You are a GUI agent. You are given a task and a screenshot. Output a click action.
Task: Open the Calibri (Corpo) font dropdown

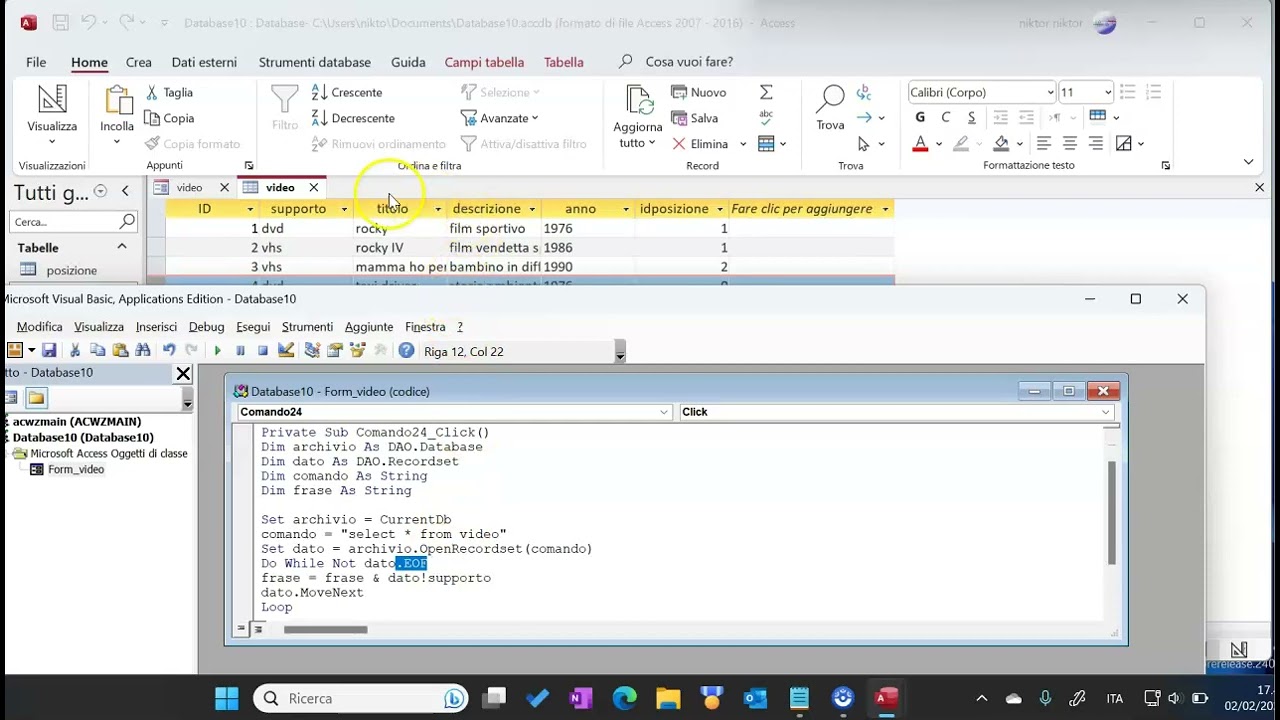pos(1050,92)
